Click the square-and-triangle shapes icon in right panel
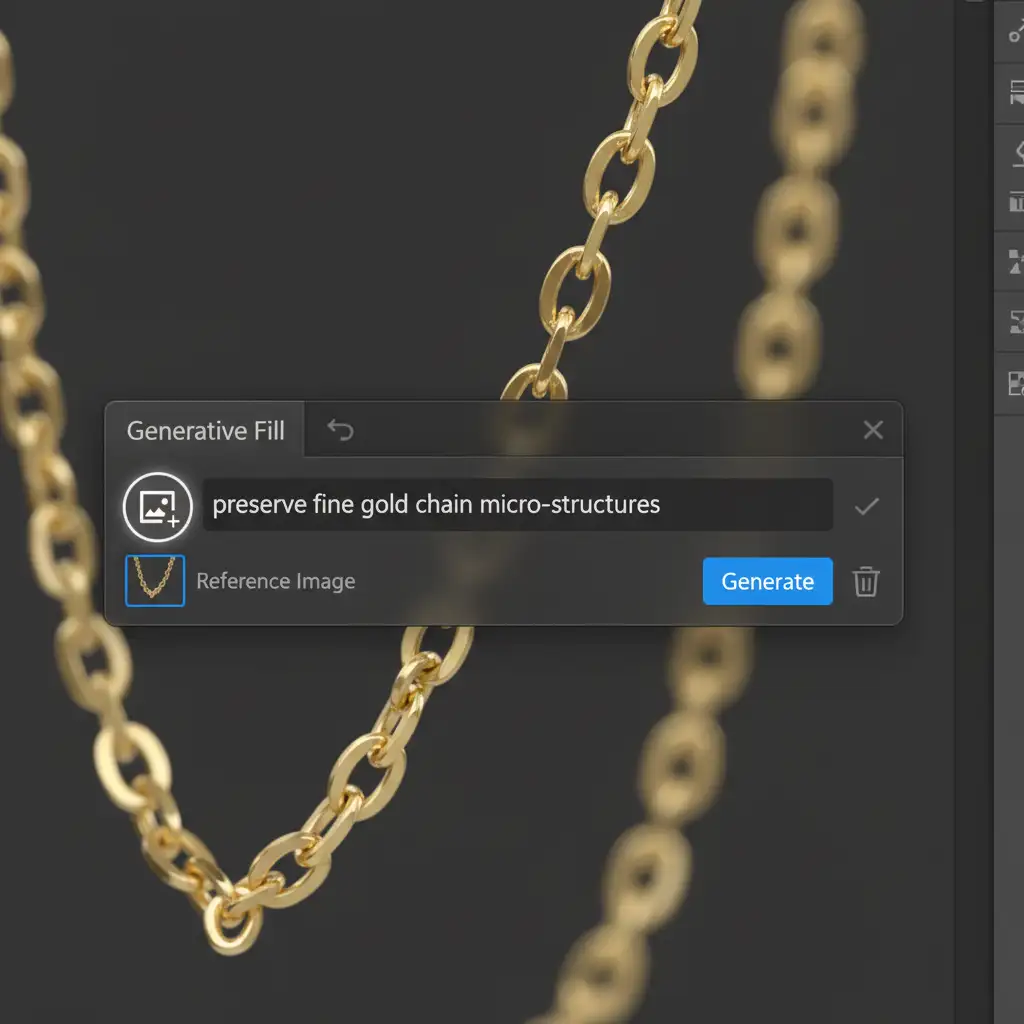This screenshot has width=1024, height=1024. pos(1015,262)
